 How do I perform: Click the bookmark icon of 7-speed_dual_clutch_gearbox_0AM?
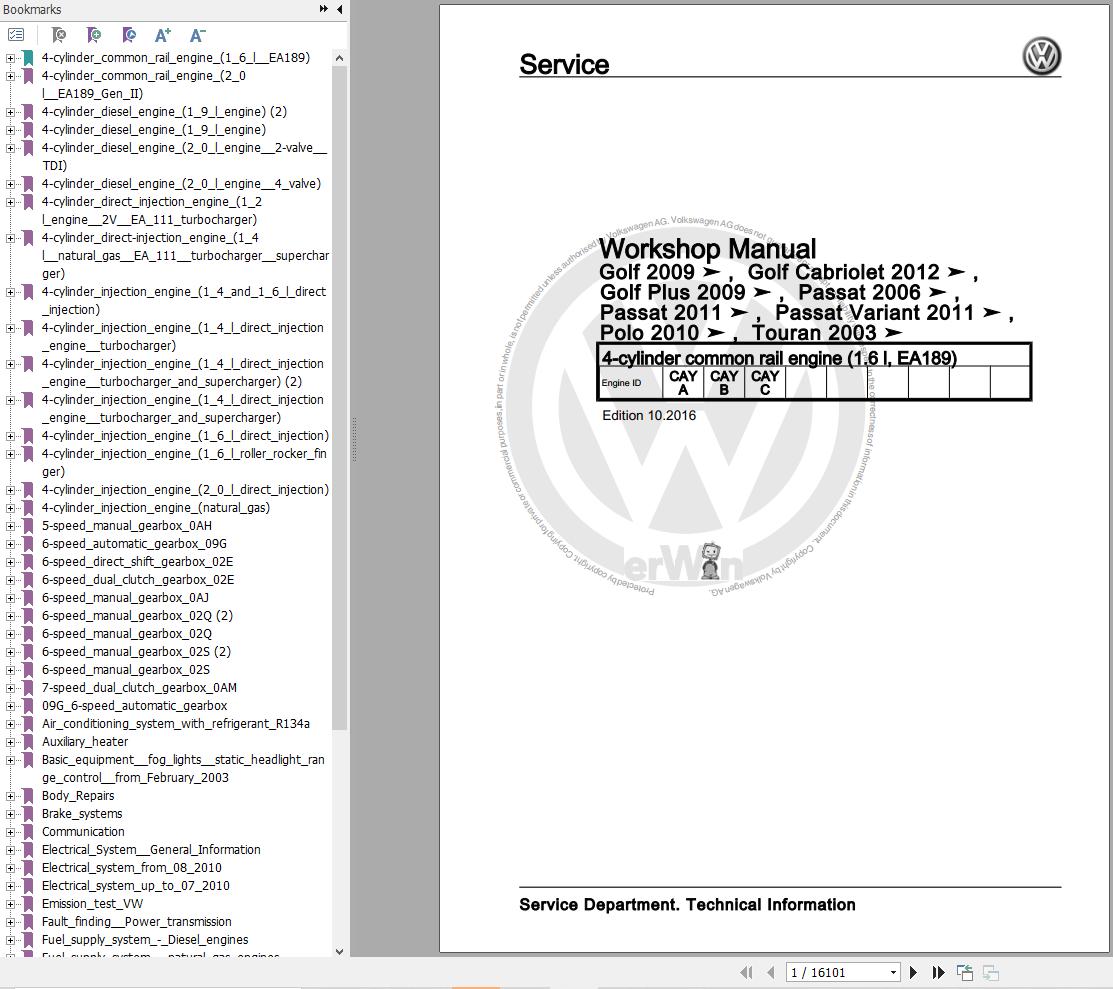tap(28, 688)
